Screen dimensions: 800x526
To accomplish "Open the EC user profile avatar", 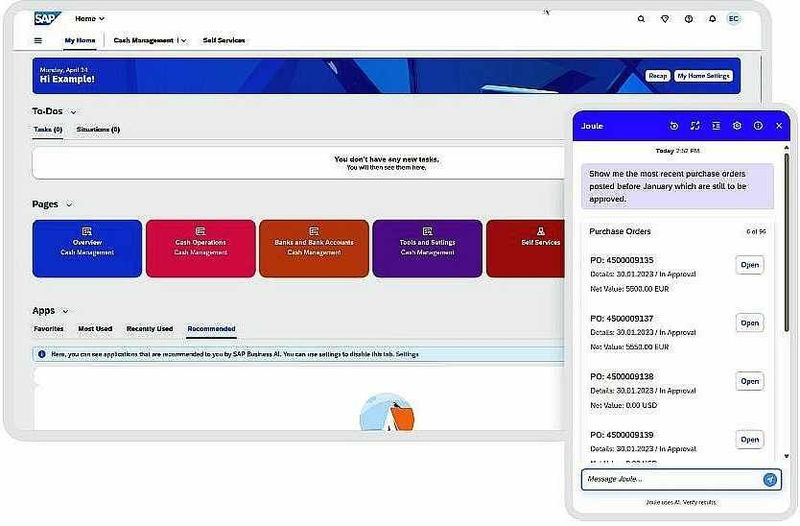I will tap(734, 19).
